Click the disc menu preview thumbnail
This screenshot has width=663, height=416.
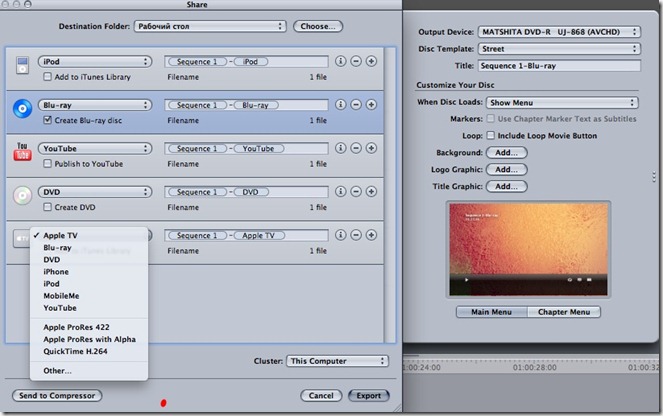click(528, 249)
